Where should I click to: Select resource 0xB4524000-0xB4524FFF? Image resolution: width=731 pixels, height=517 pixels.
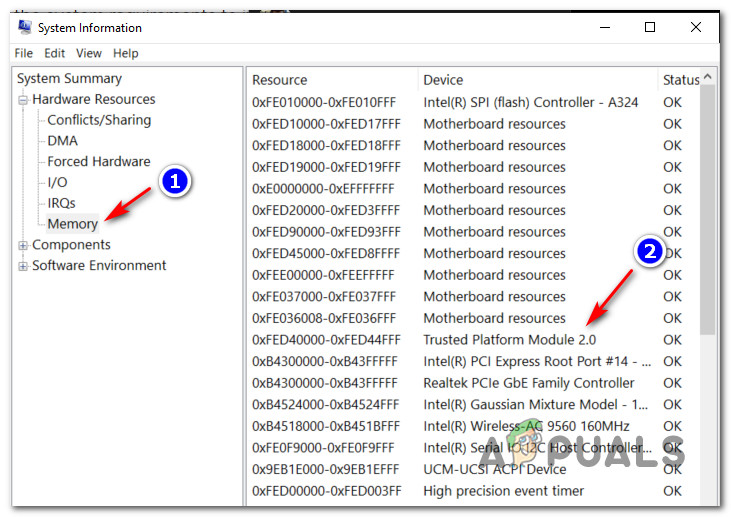(325, 405)
